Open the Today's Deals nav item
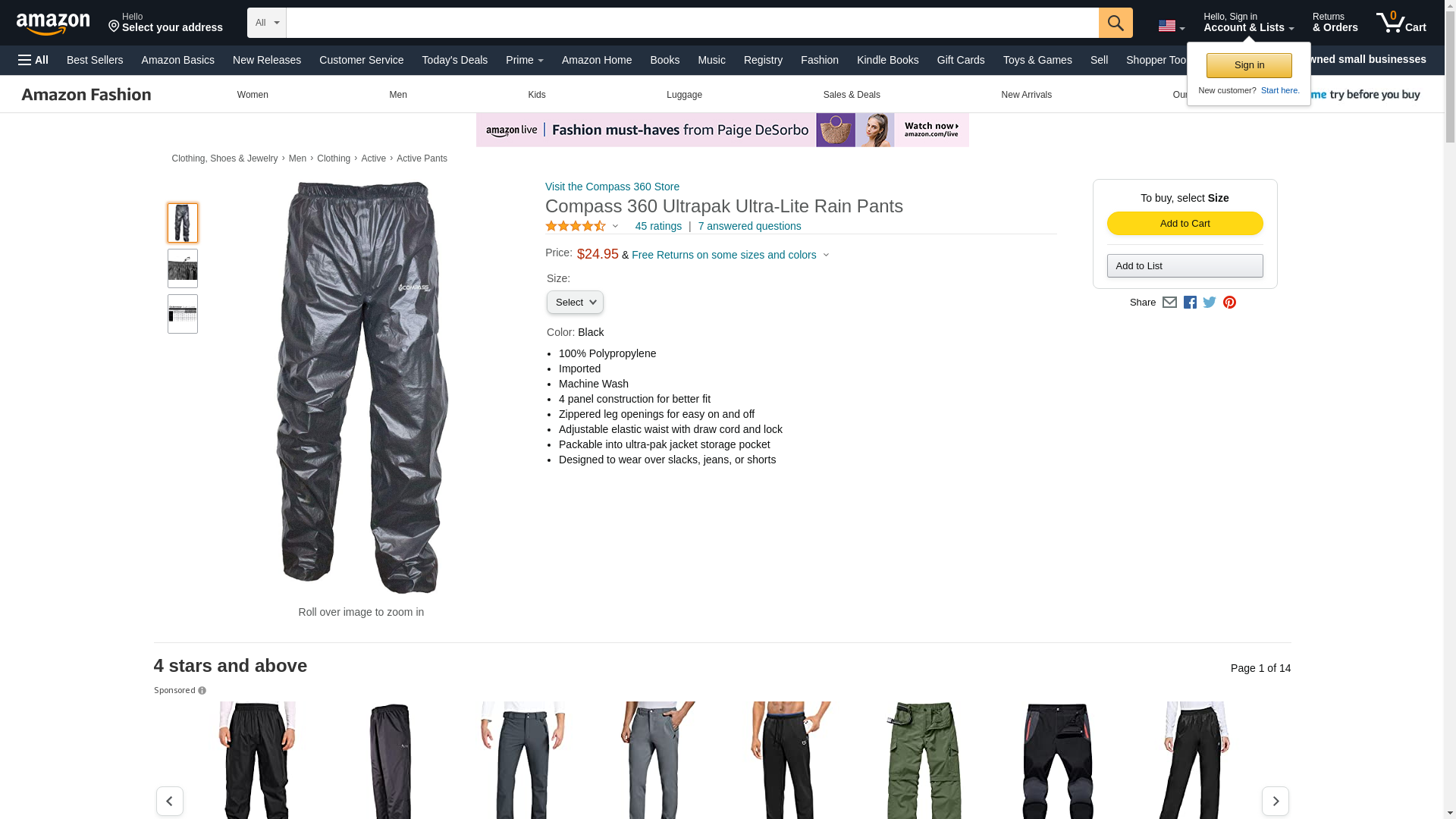 [455, 60]
